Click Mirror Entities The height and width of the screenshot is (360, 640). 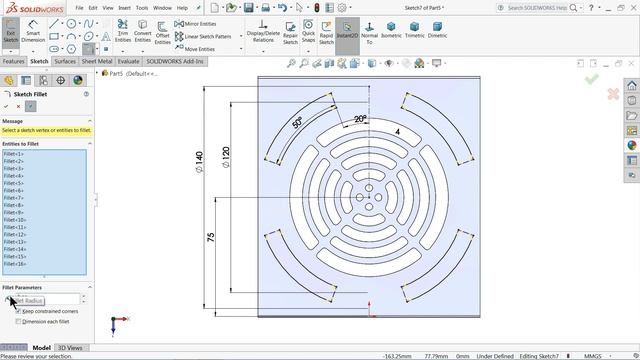pos(195,24)
